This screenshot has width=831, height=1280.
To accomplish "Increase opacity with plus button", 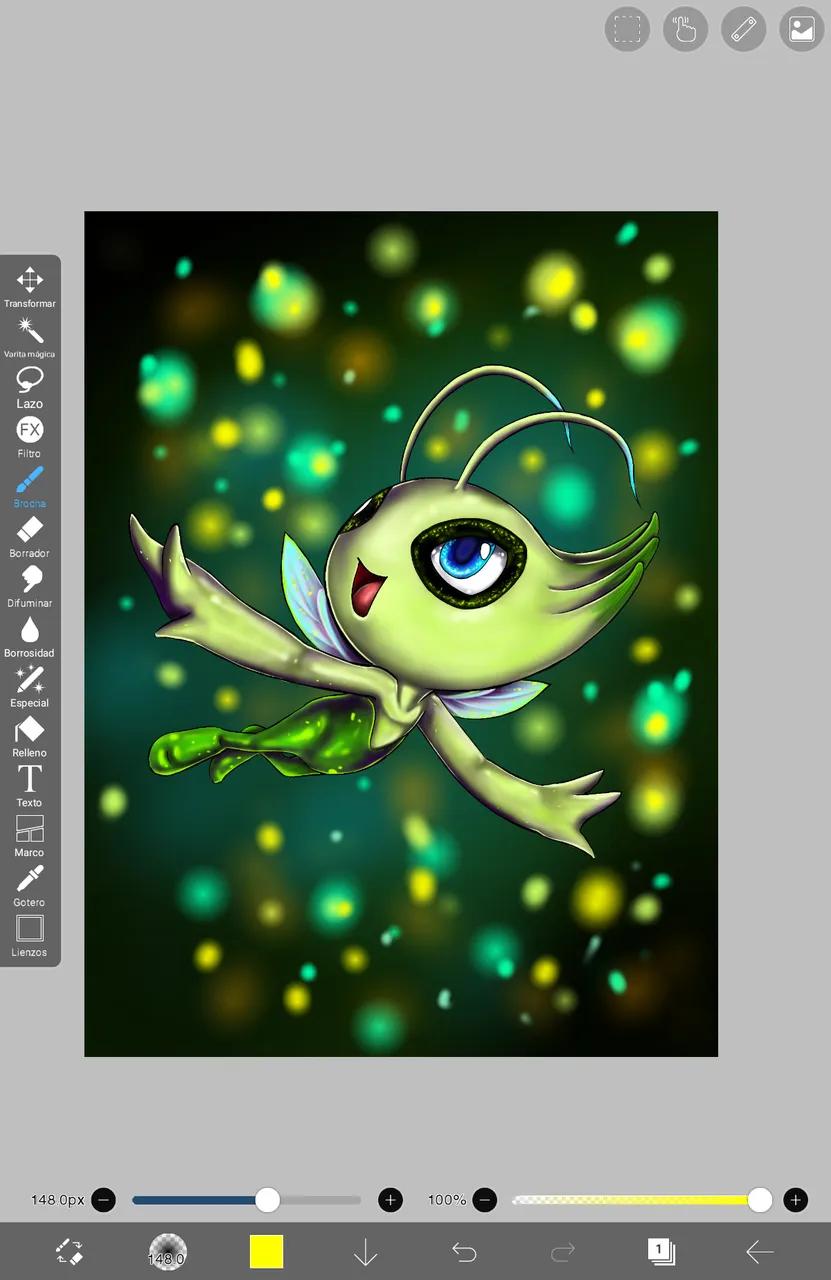I will tap(795, 1200).
